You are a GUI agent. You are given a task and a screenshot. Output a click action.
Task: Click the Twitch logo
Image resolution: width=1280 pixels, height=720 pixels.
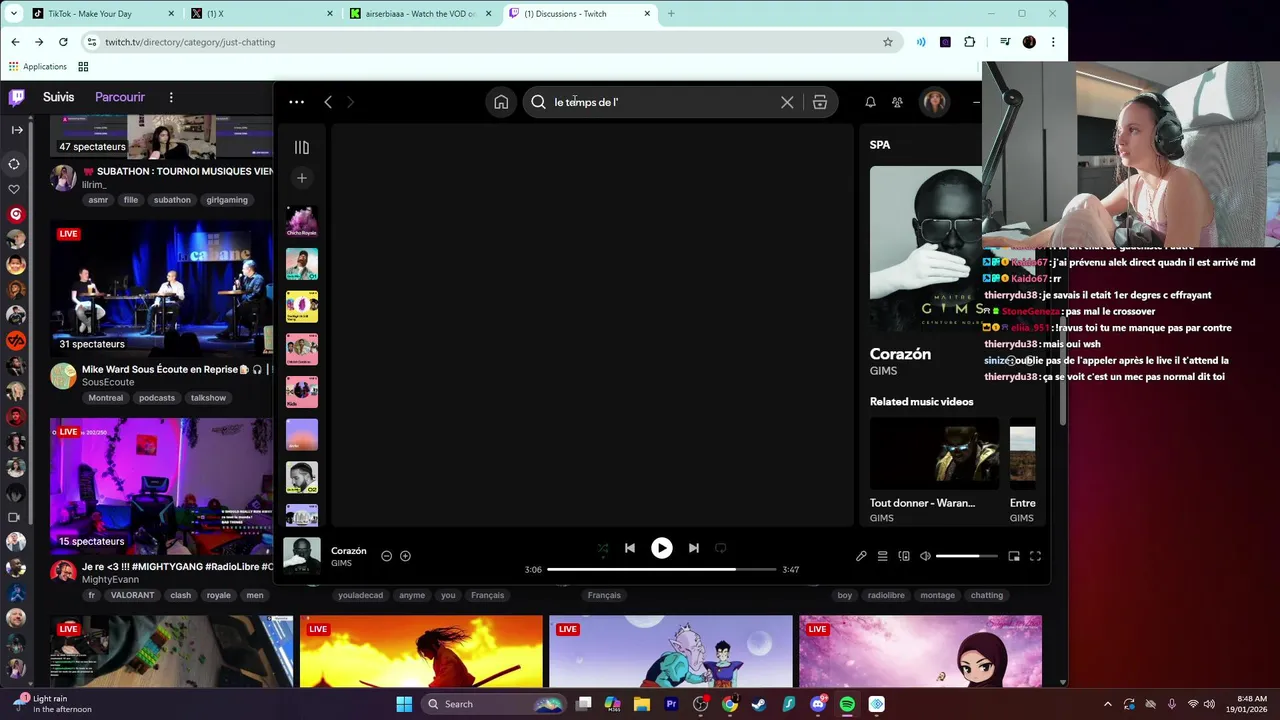click(16, 97)
